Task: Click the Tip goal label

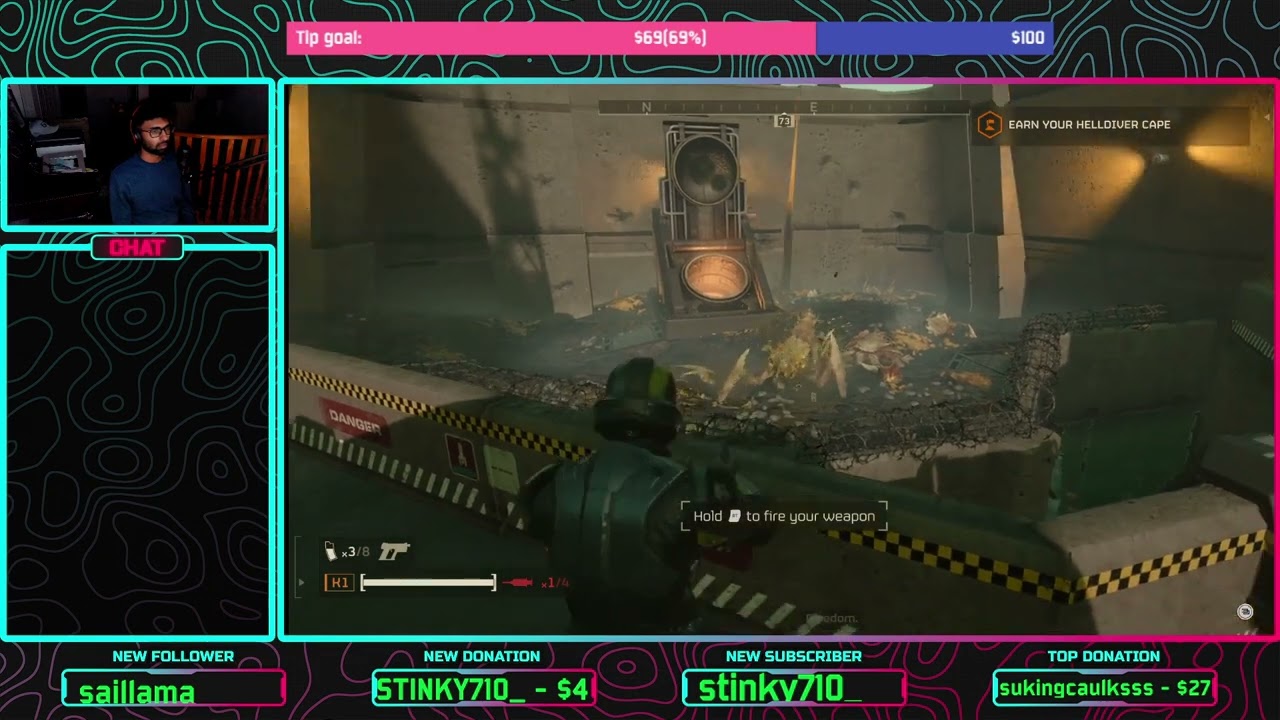Action: 329,38
